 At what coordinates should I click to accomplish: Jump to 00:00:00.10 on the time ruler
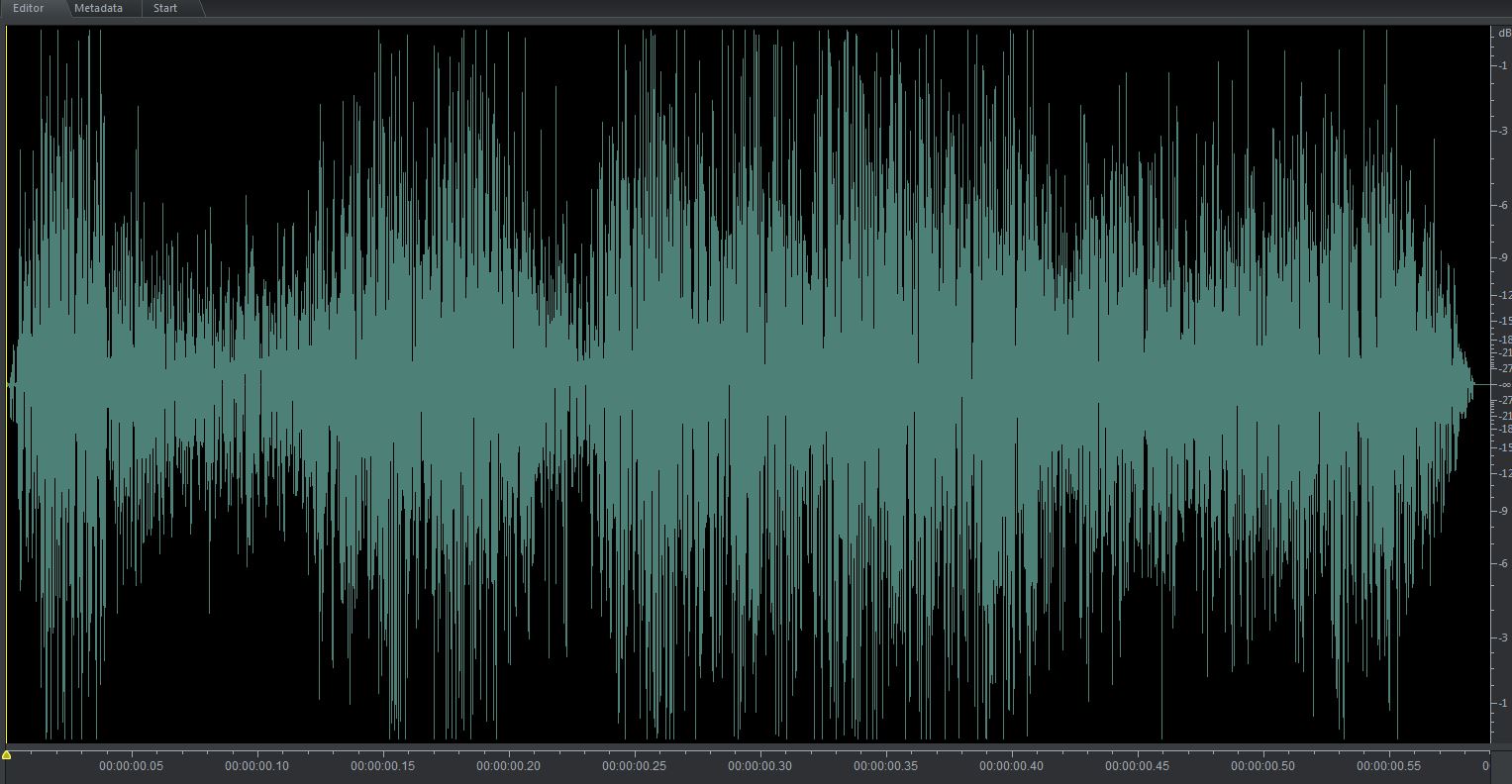click(256, 766)
